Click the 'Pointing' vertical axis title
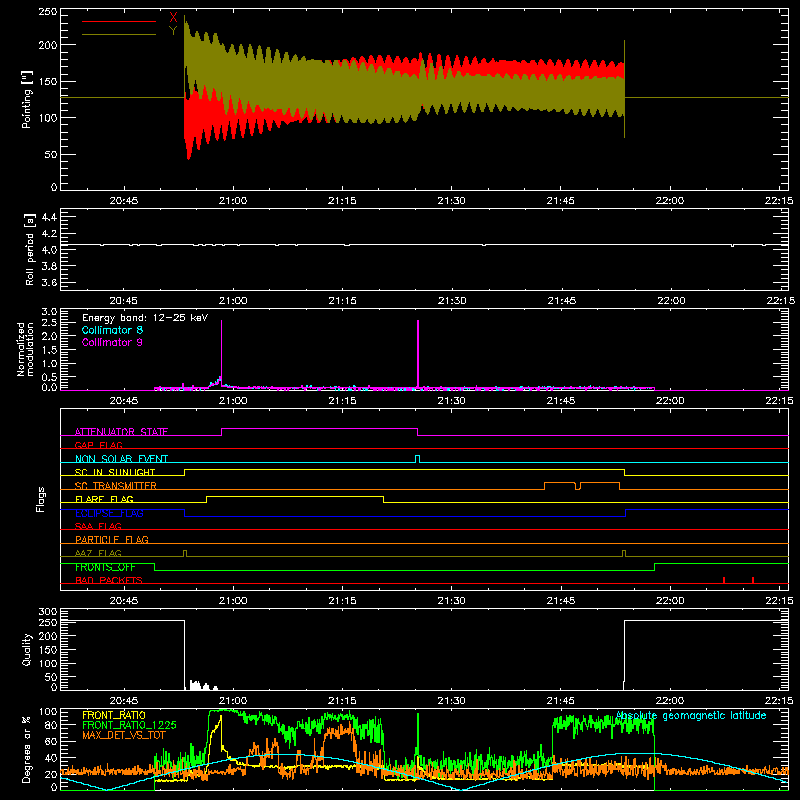800x800 pixels. click(27, 99)
